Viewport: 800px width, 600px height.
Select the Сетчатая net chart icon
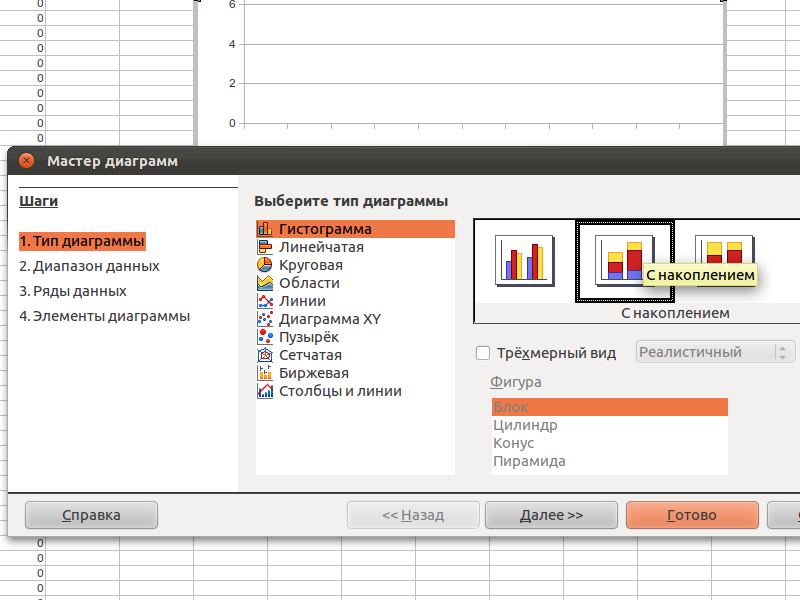click(266, 355)
